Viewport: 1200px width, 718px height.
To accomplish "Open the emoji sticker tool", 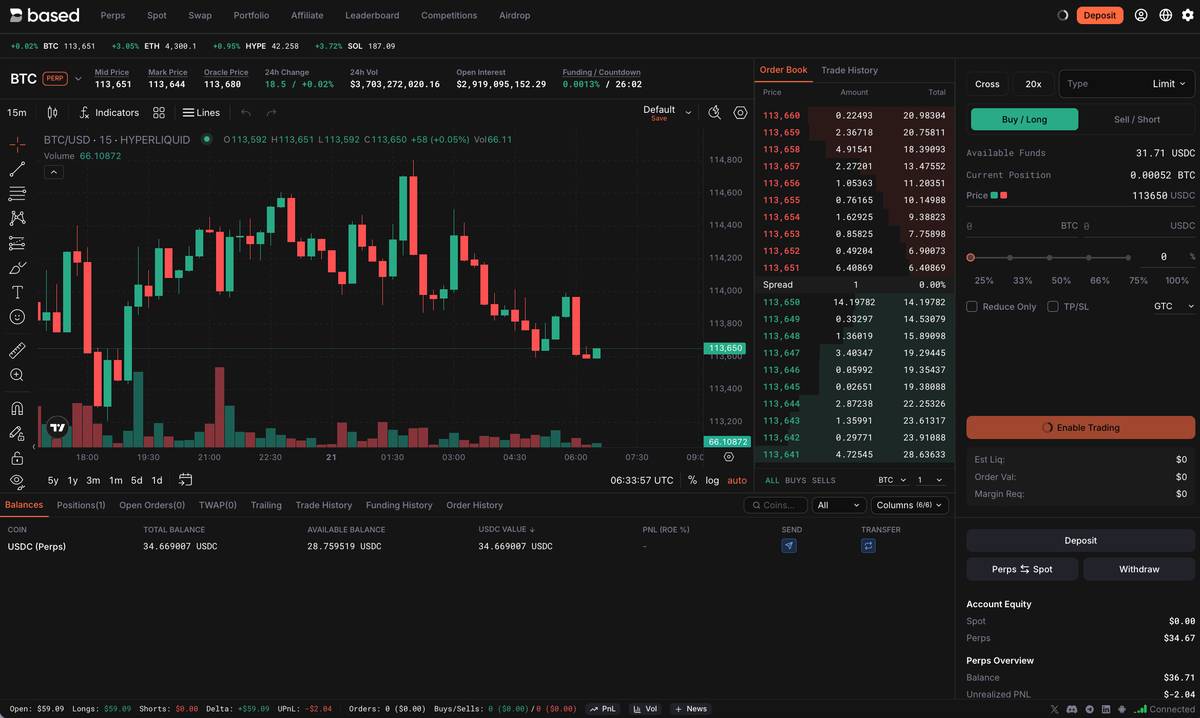I will 17,317.
